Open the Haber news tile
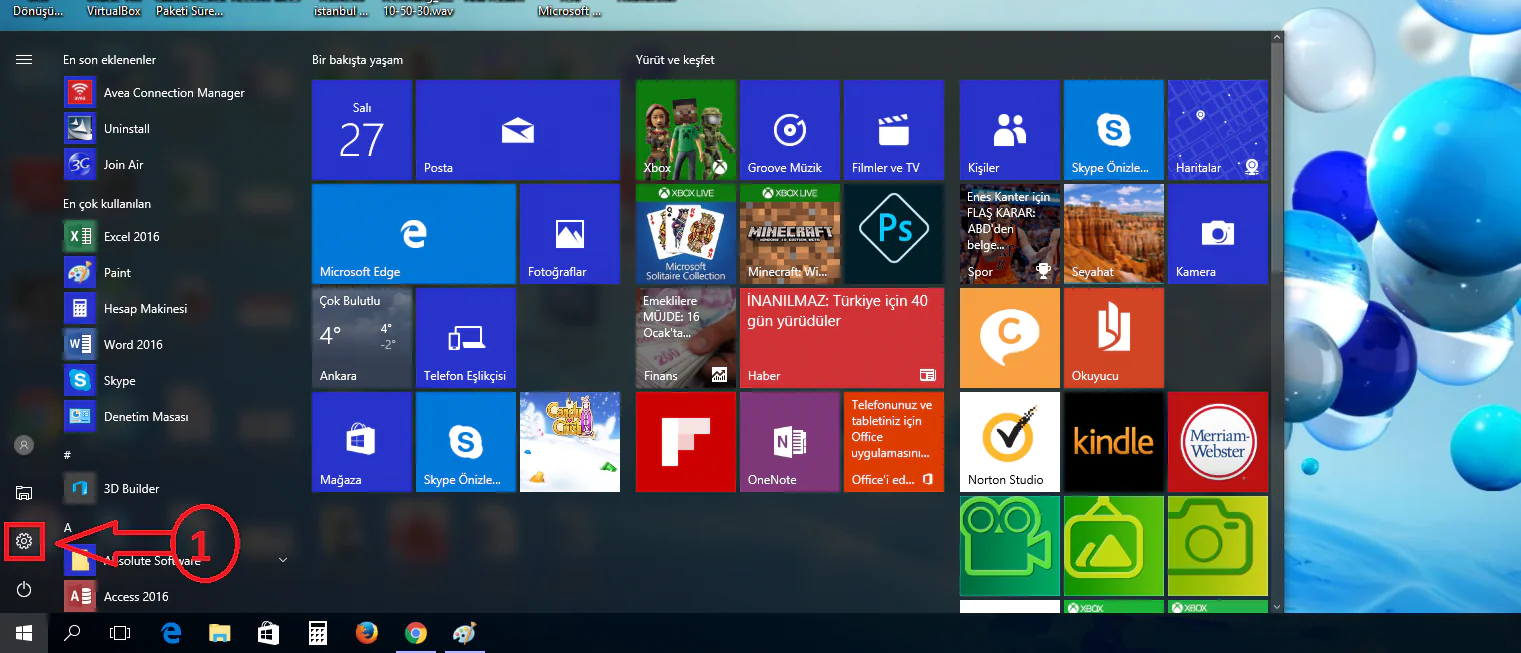This screenshot has width=1521, height=653. pyautogui.click(x=841, y=338)
